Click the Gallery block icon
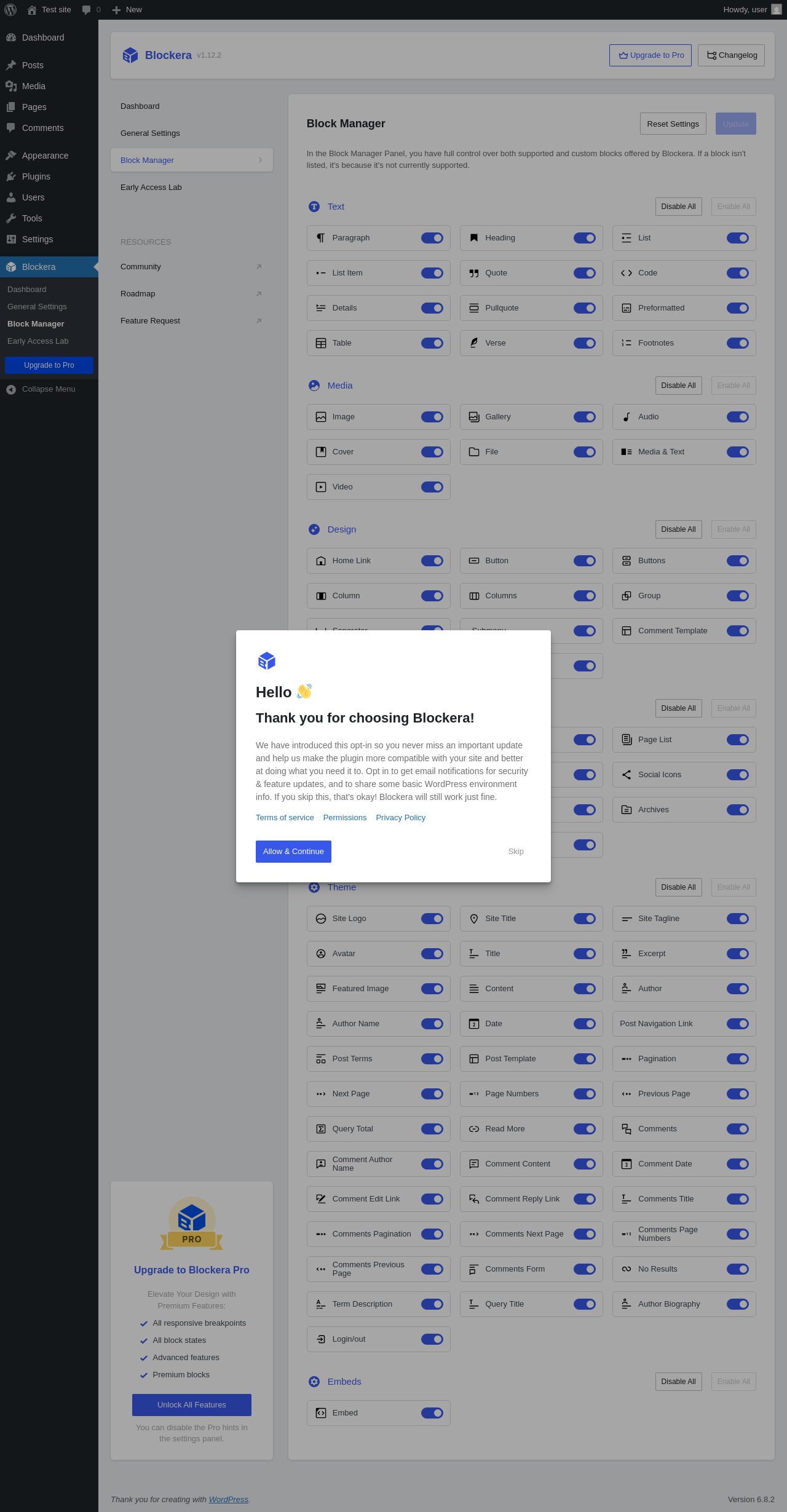787x1512 pixels. coord(474,417)
